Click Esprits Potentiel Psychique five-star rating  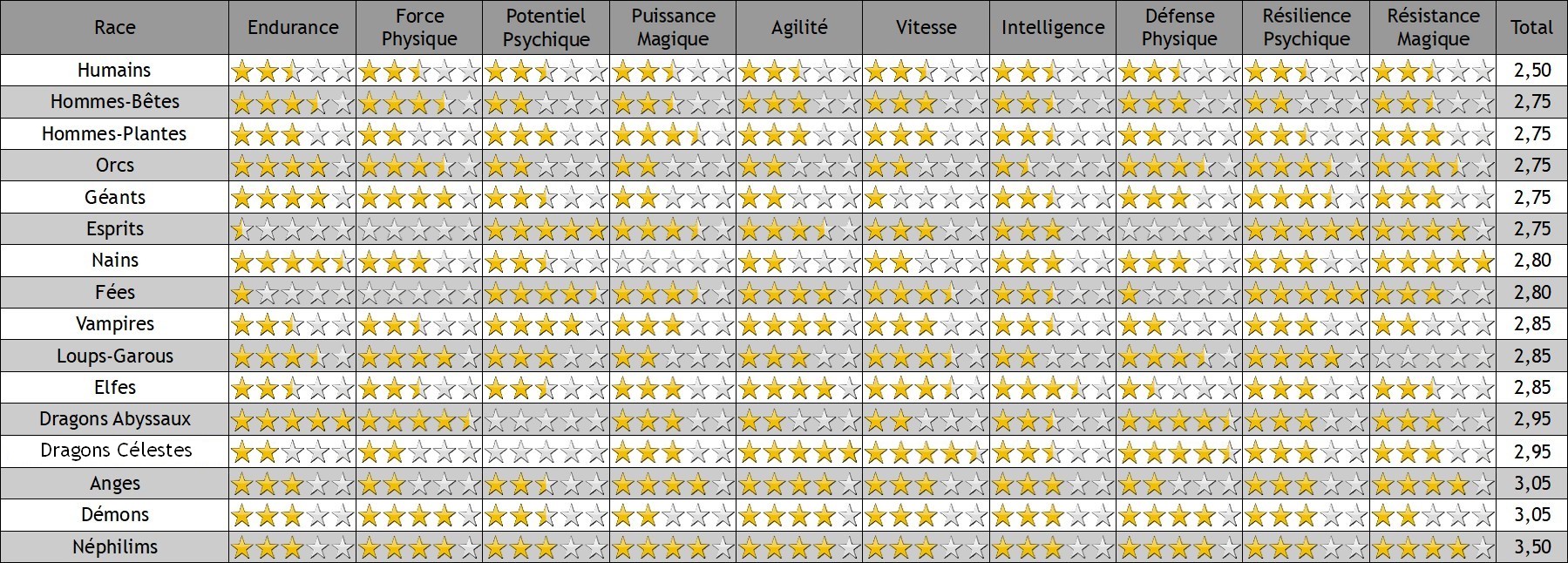point(546,229)
